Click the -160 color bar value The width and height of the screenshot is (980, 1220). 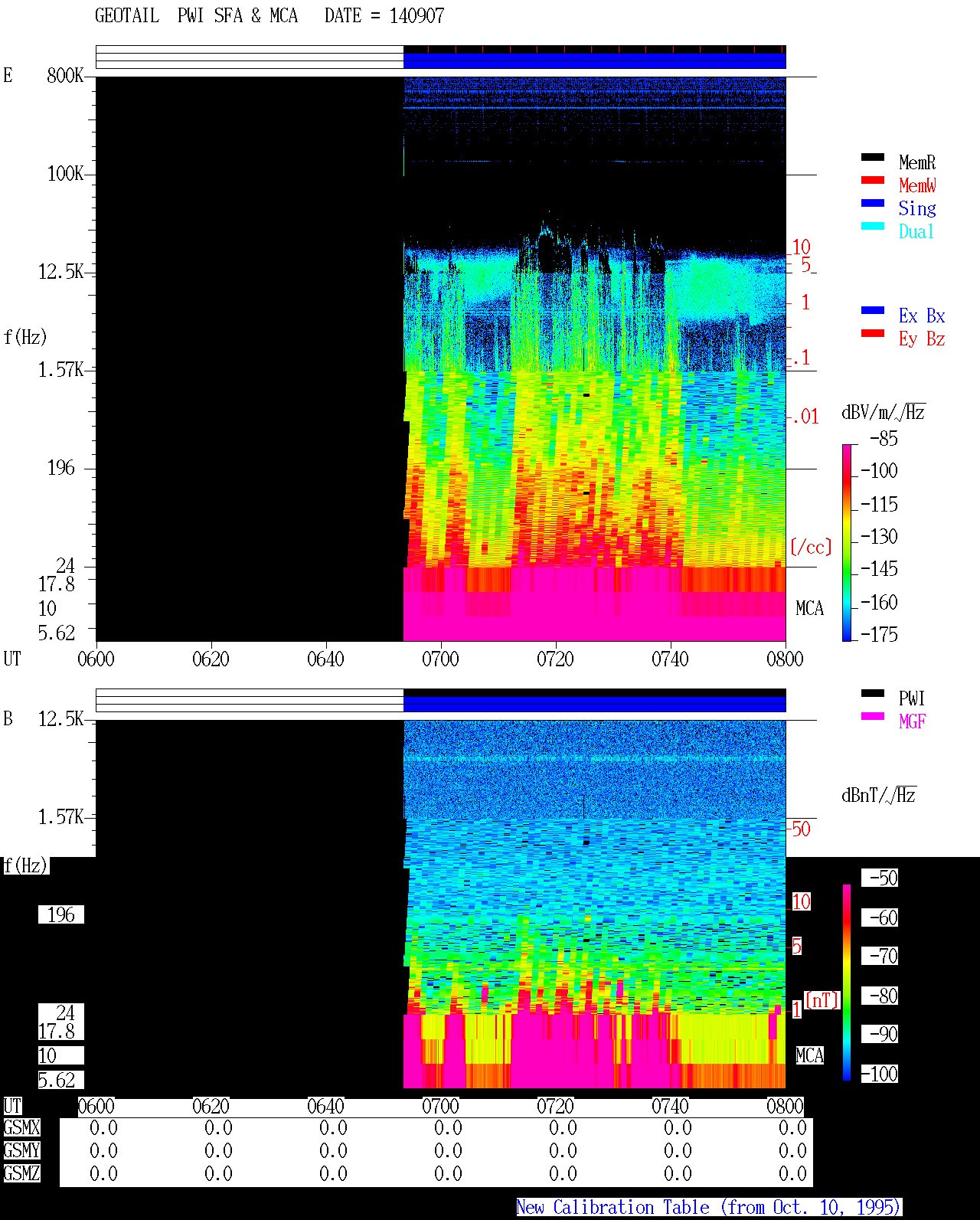(879, 602)
